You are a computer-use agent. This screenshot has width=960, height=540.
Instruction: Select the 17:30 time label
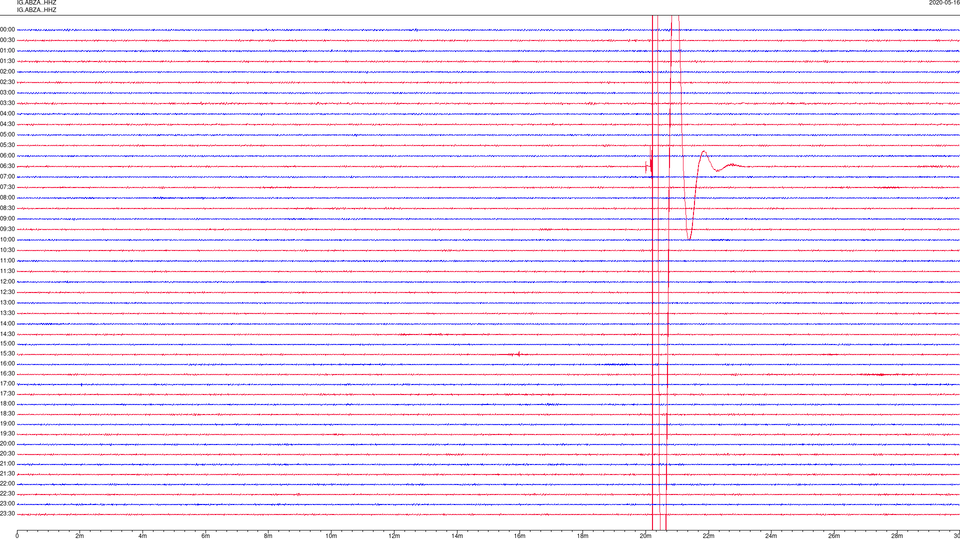[x=7, y=394]
